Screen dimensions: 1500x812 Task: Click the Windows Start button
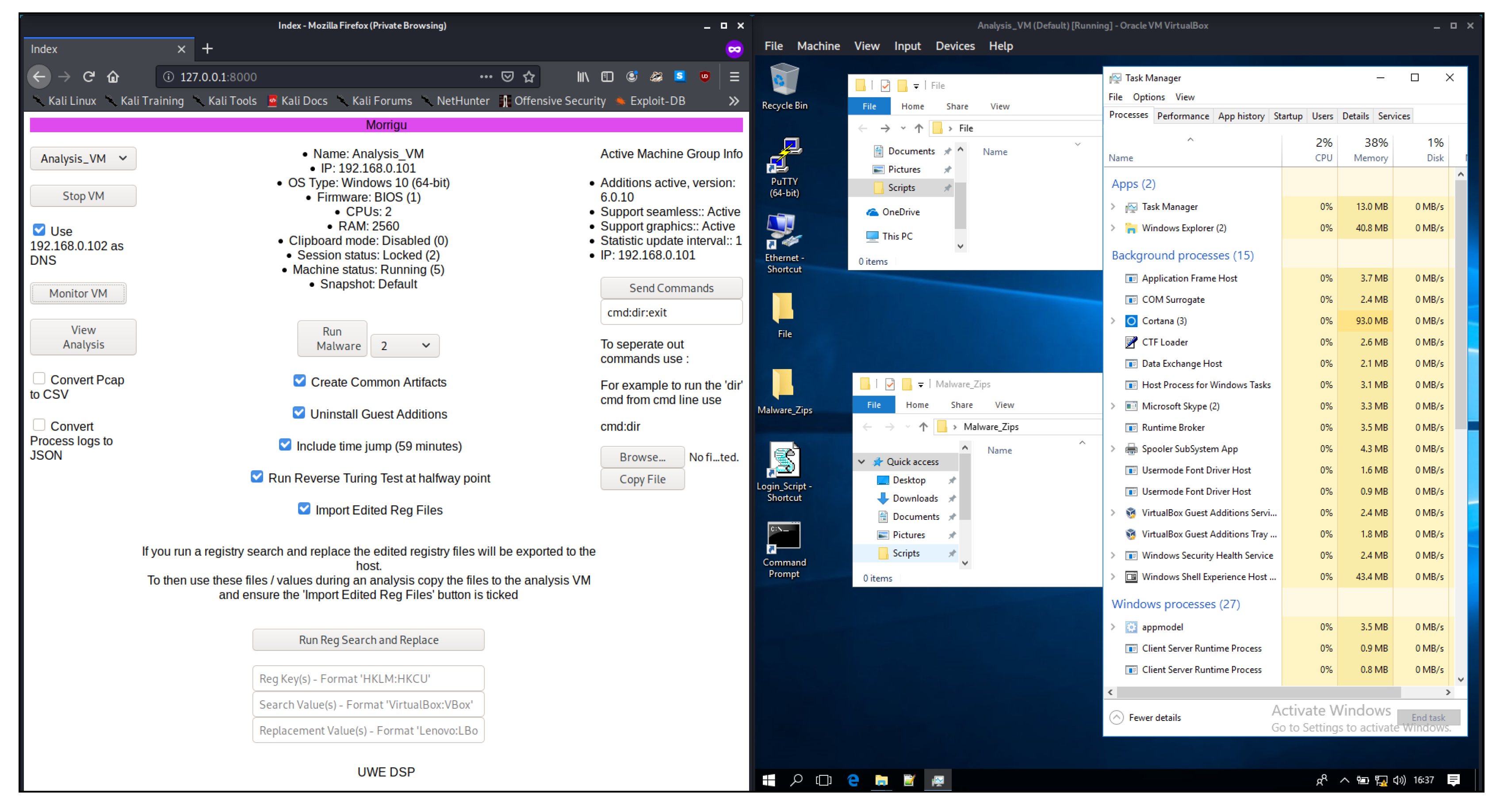coord(769,780)
